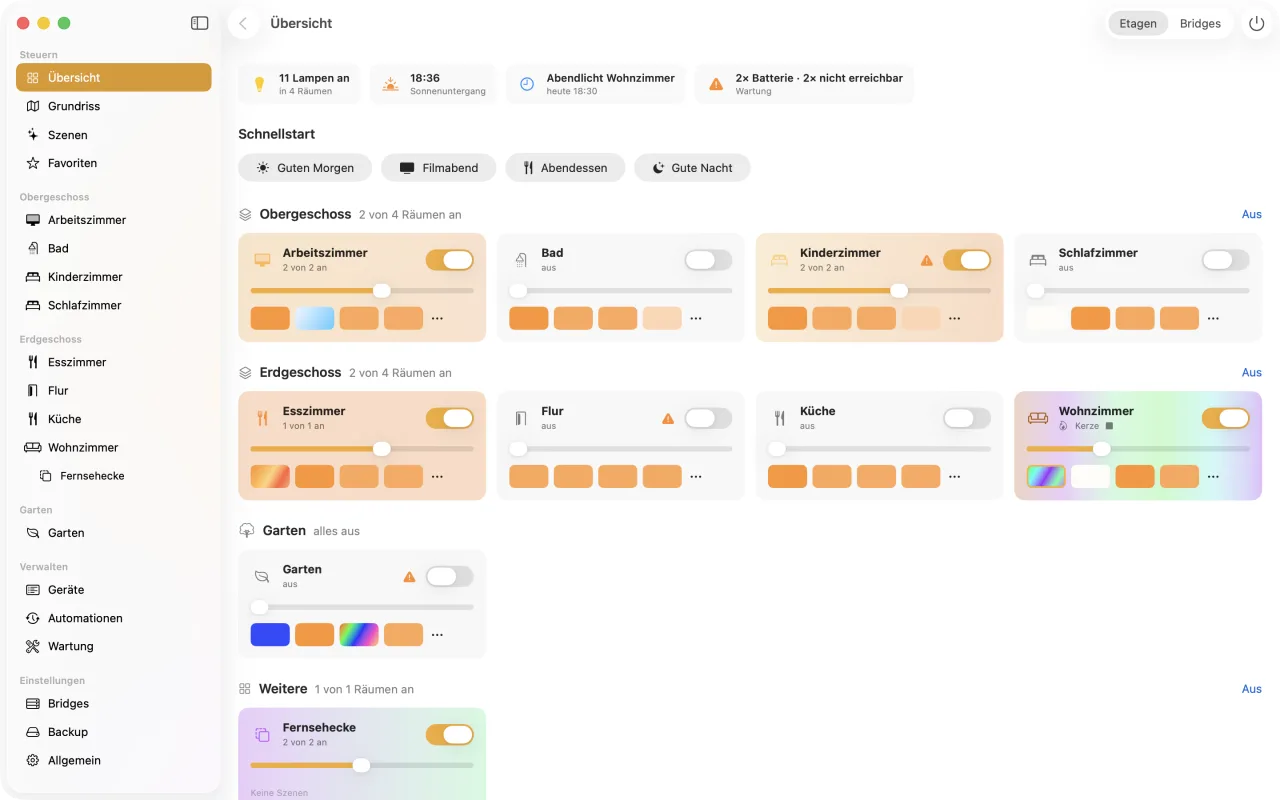Click the Garten card warning triangle

tap(409, 576)
